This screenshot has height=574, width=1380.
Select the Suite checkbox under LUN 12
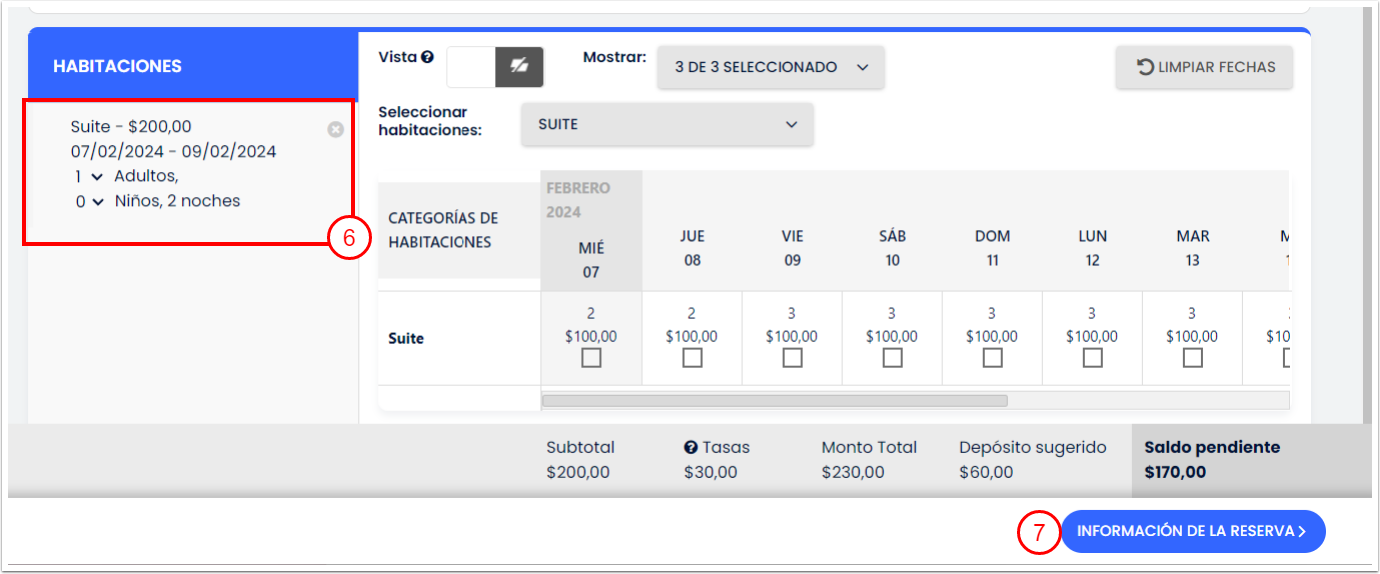tap(1092, 357)
